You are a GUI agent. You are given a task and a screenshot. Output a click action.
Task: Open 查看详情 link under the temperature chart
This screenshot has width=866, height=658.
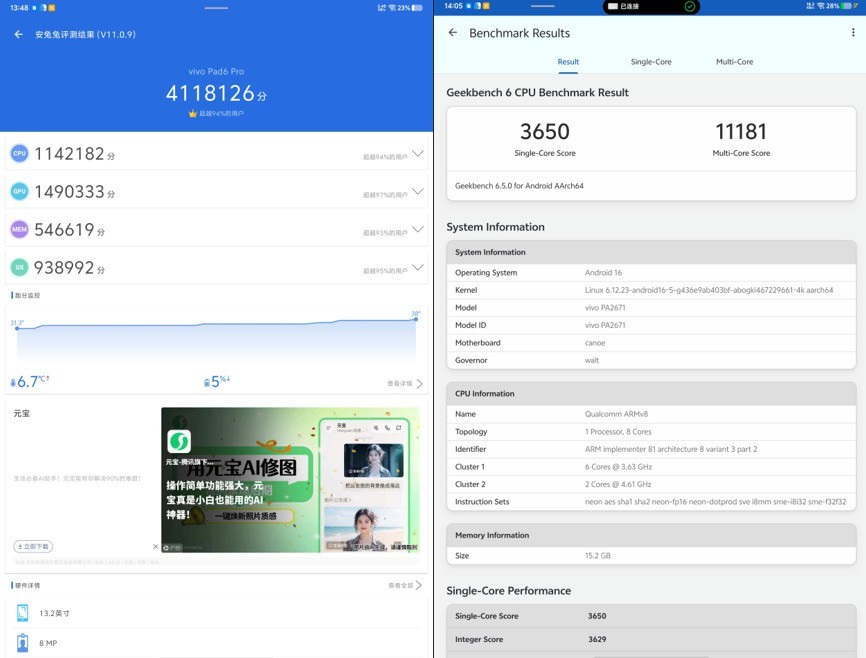pos(400,381)
